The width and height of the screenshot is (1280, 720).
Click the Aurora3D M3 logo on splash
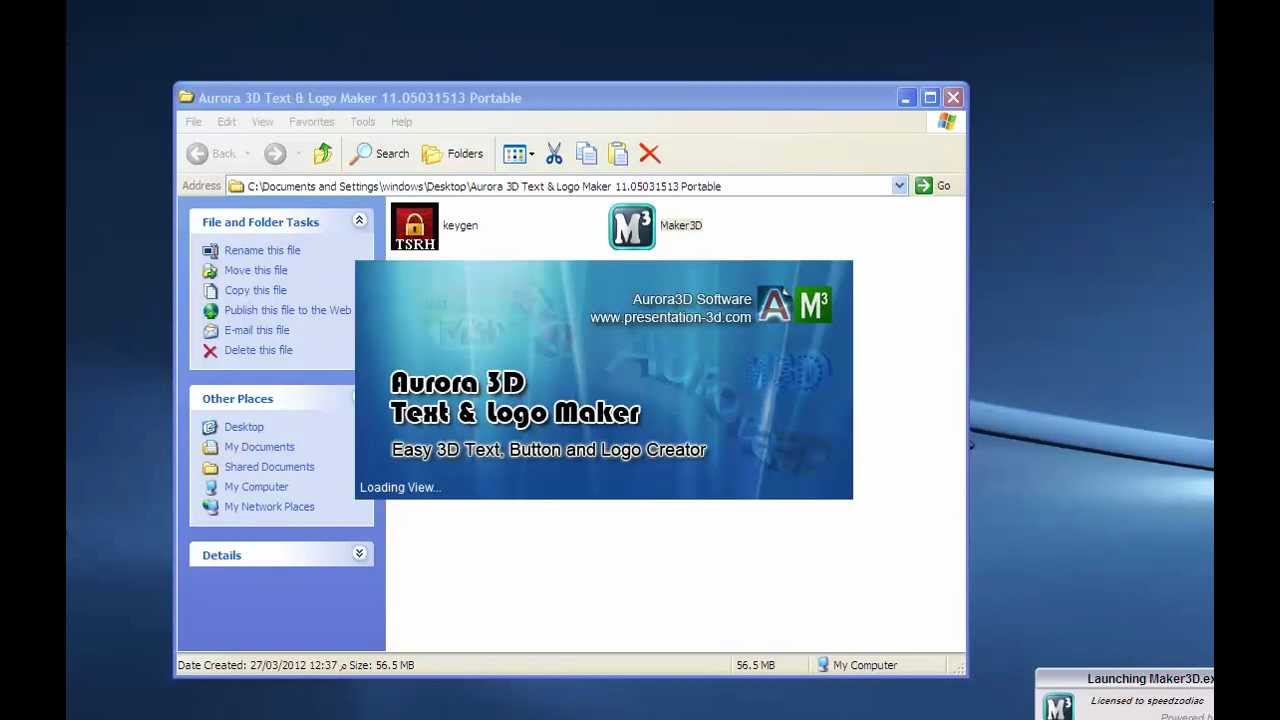coord(814,305)
